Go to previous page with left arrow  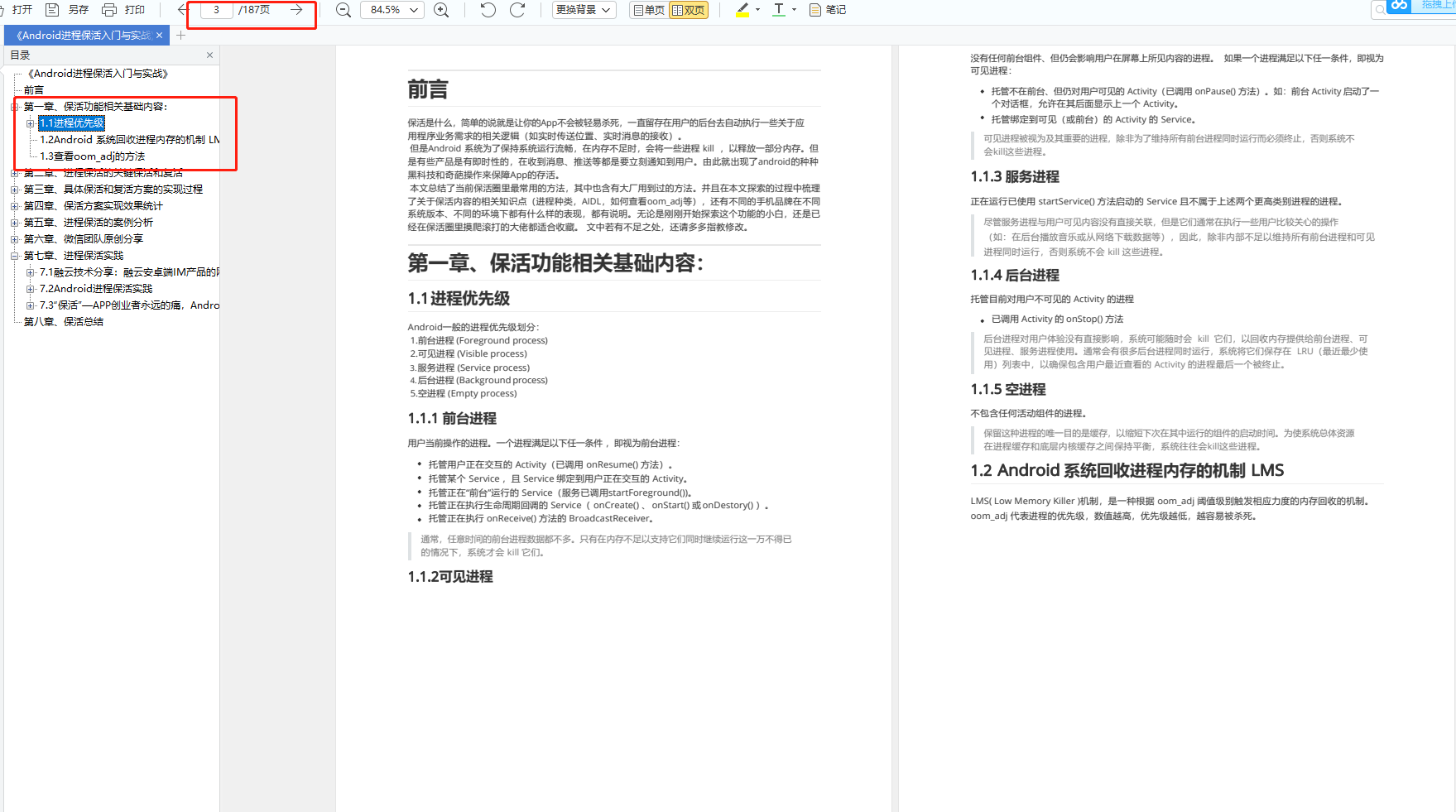(182, 10)
